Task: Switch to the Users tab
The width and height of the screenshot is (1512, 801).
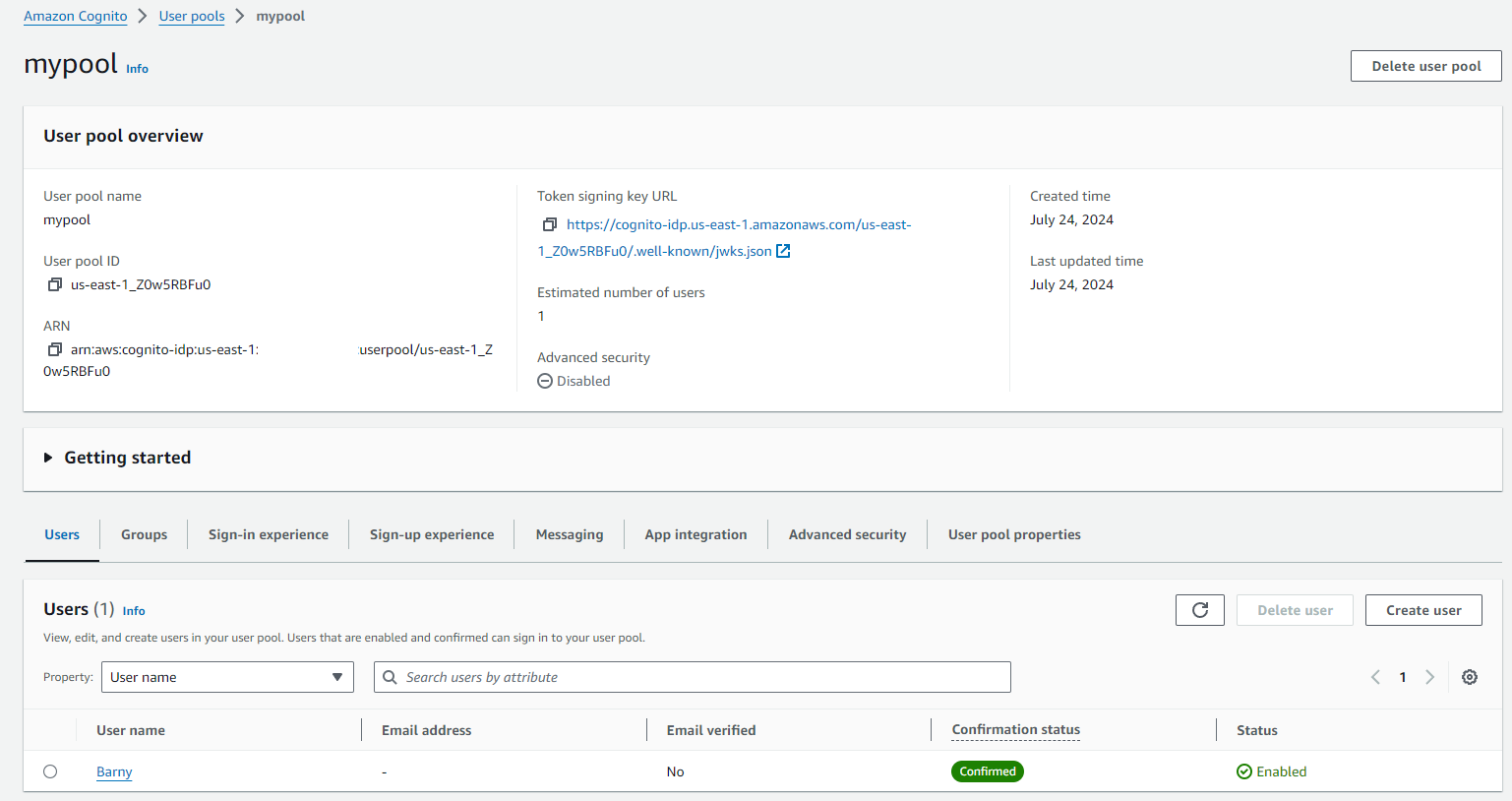Action: (x=62, y=534)
